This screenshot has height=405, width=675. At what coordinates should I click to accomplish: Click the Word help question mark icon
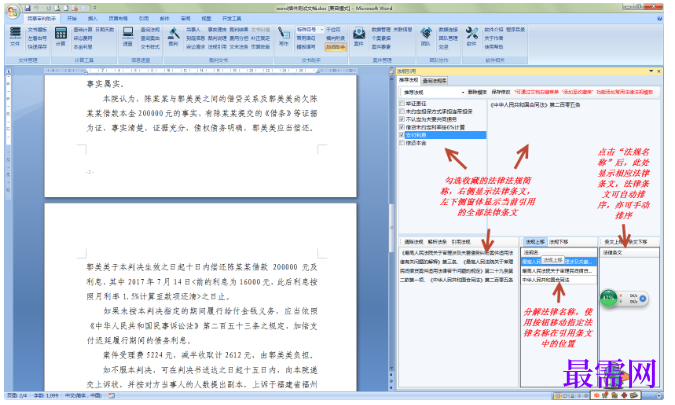pyautogui.click(x=660, y=19)
